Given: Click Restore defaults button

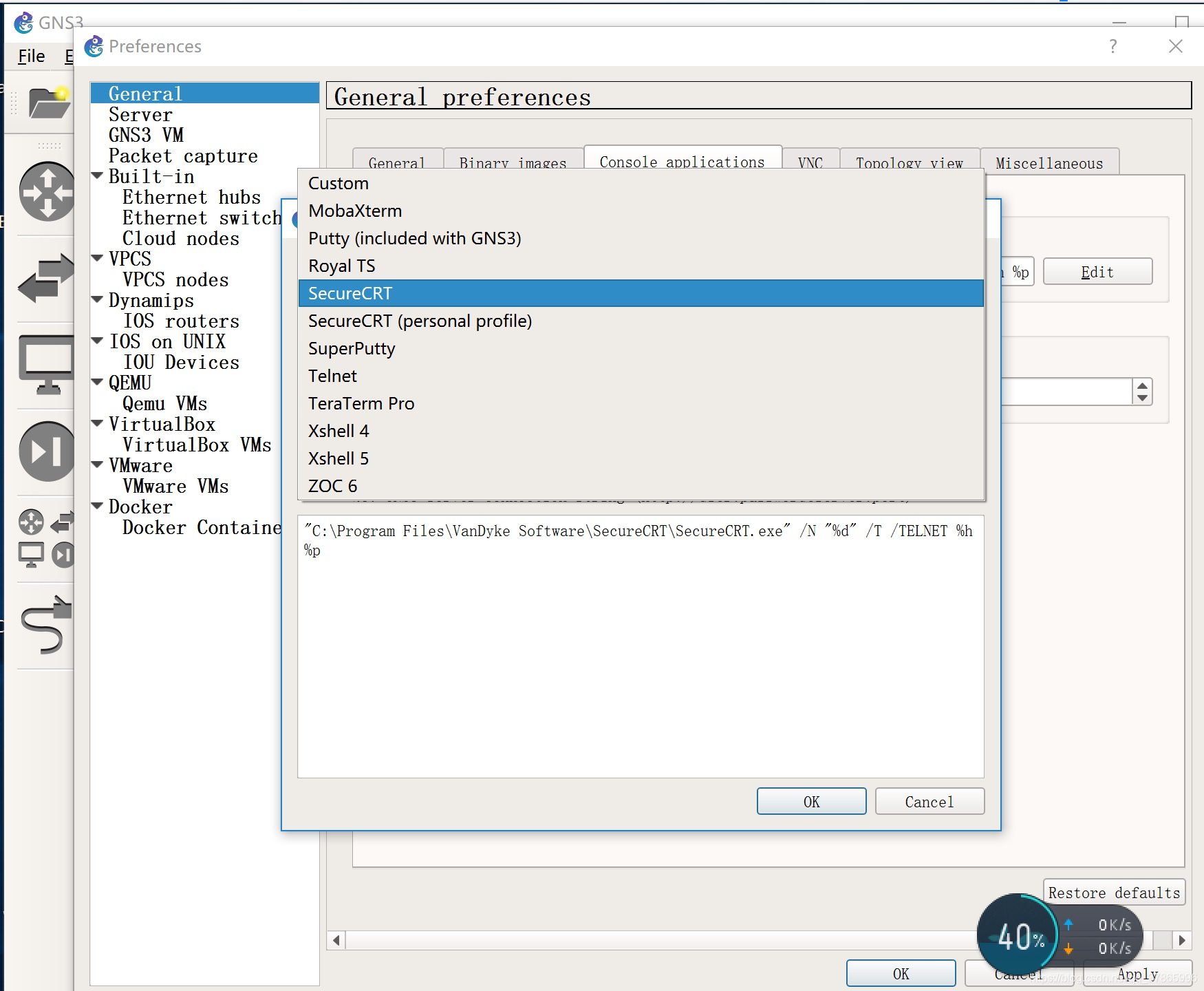Looking at the screenshot, I should pyautogui.click(x=1115, y=892).
